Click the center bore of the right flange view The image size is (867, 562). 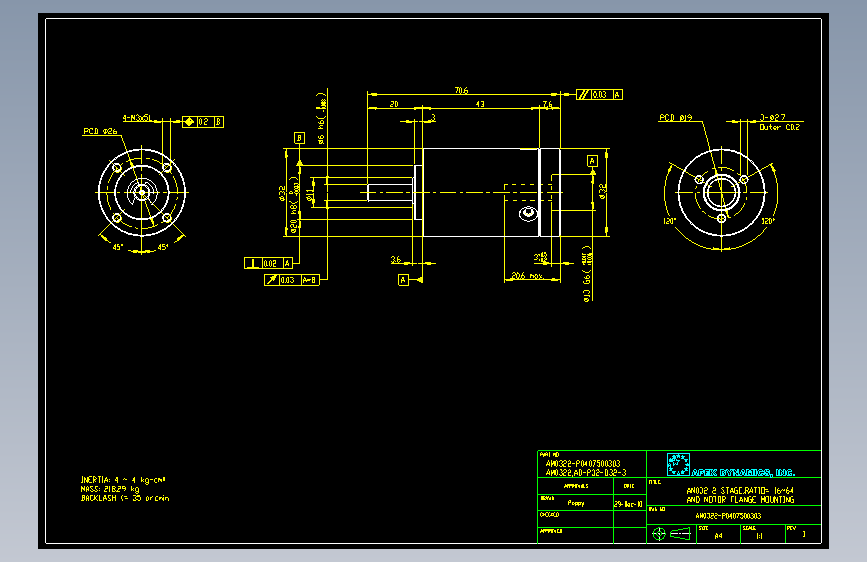click(721, 192)
